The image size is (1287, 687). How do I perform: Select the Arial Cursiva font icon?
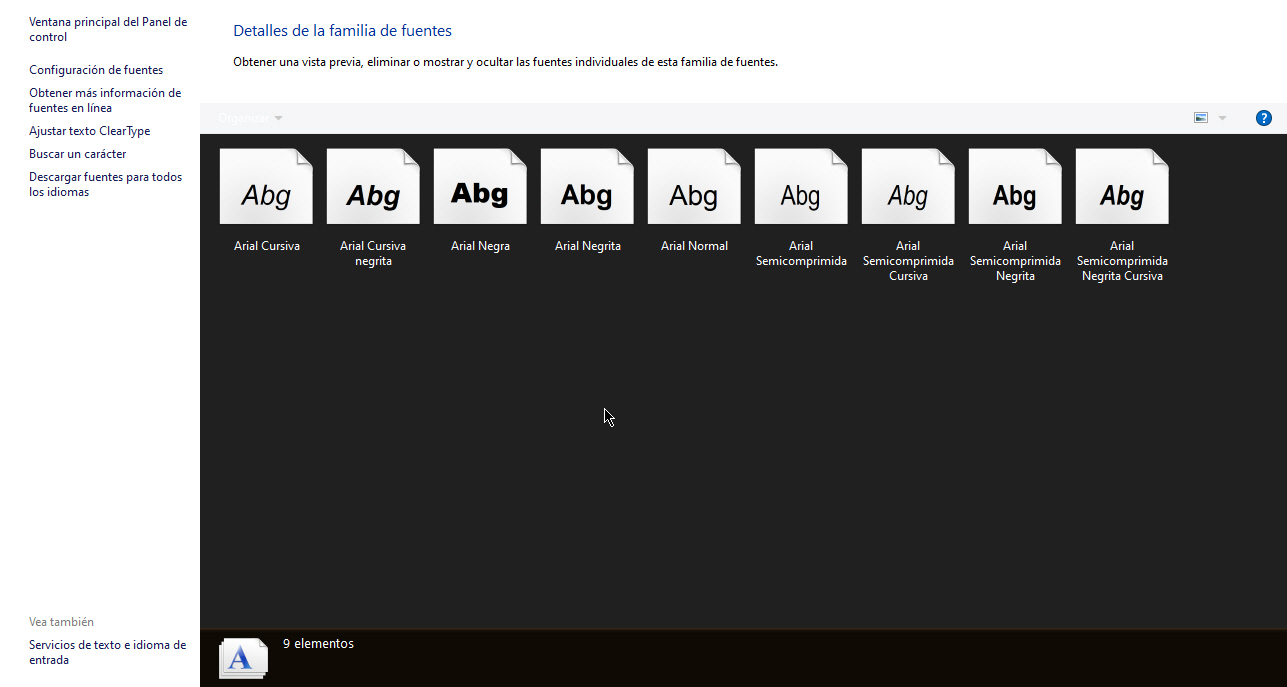click(266, 187)
